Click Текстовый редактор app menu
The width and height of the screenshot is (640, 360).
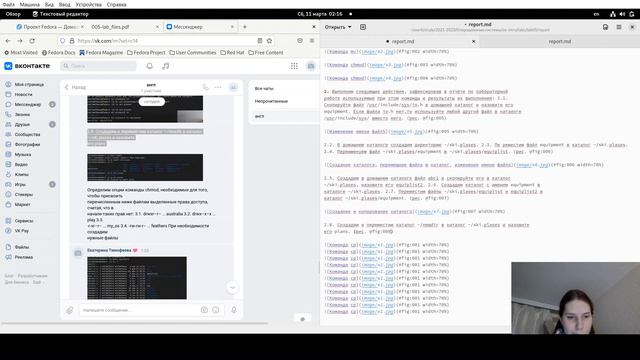[60, 14]
